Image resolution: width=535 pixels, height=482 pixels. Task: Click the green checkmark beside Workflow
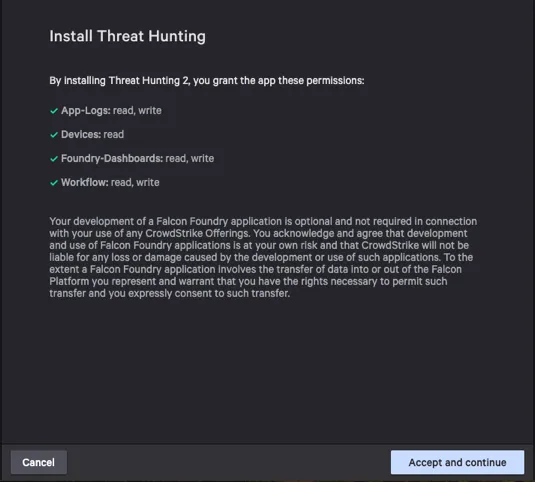(x=54, y=182)
